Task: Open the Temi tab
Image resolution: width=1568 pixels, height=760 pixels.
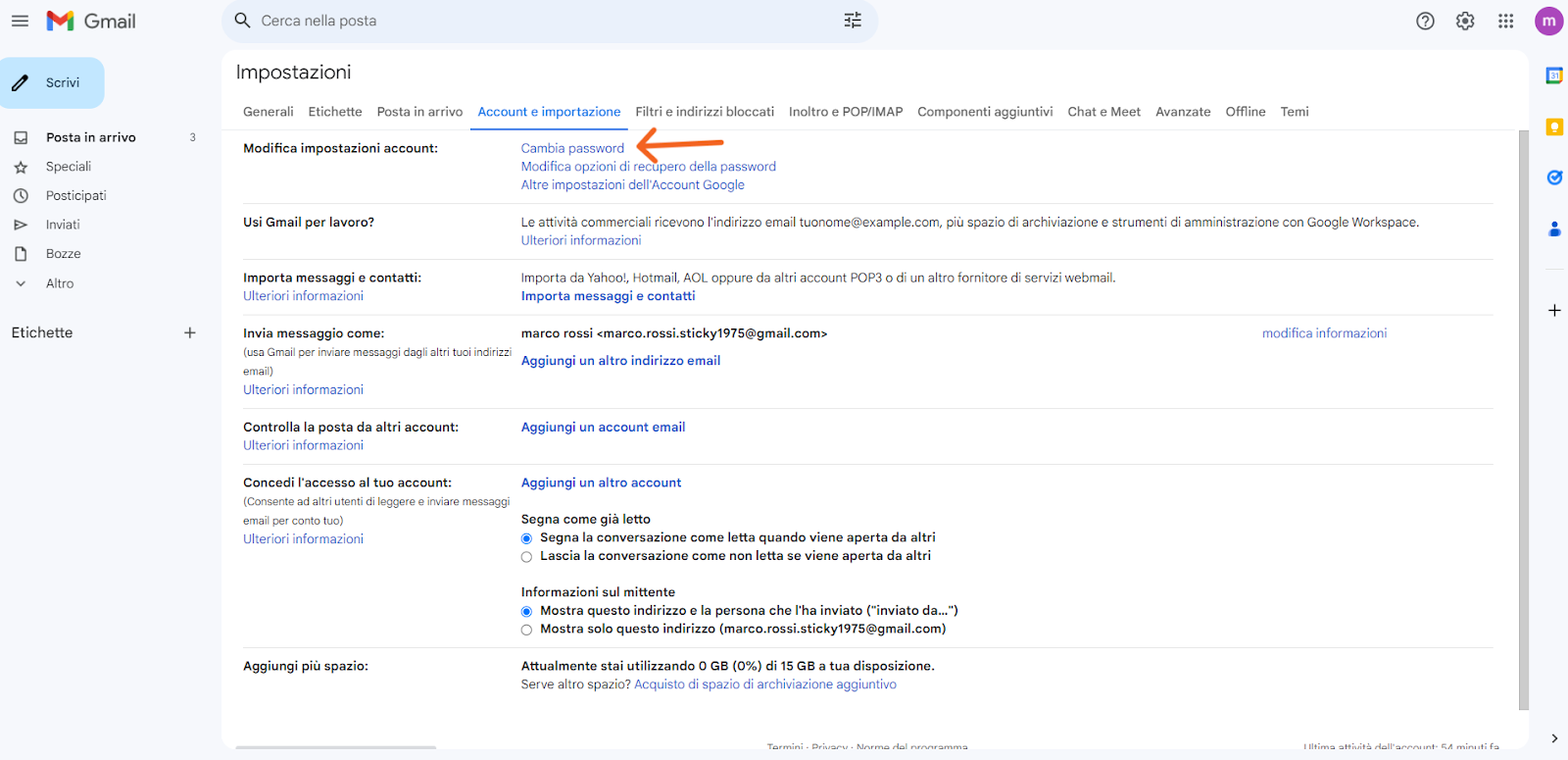Action: pyautogui.click(x=1295, y=112)
